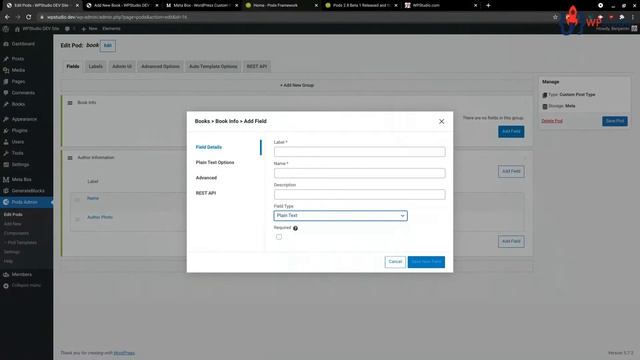Open Help under Pods Admin
Screen dimensions: 640x360
click(8, 261)
